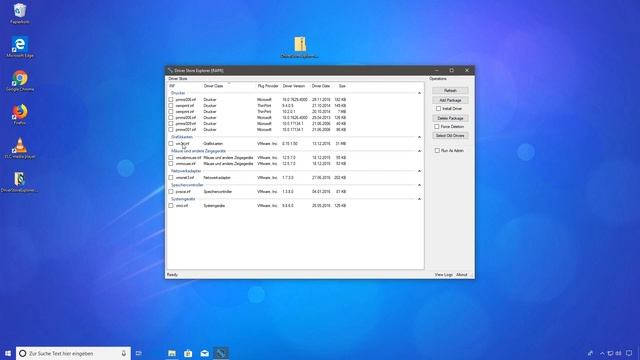640x360 pixels.
Task: Check the vmci.inf Systemgeräte checkbox
Action: 171,206
